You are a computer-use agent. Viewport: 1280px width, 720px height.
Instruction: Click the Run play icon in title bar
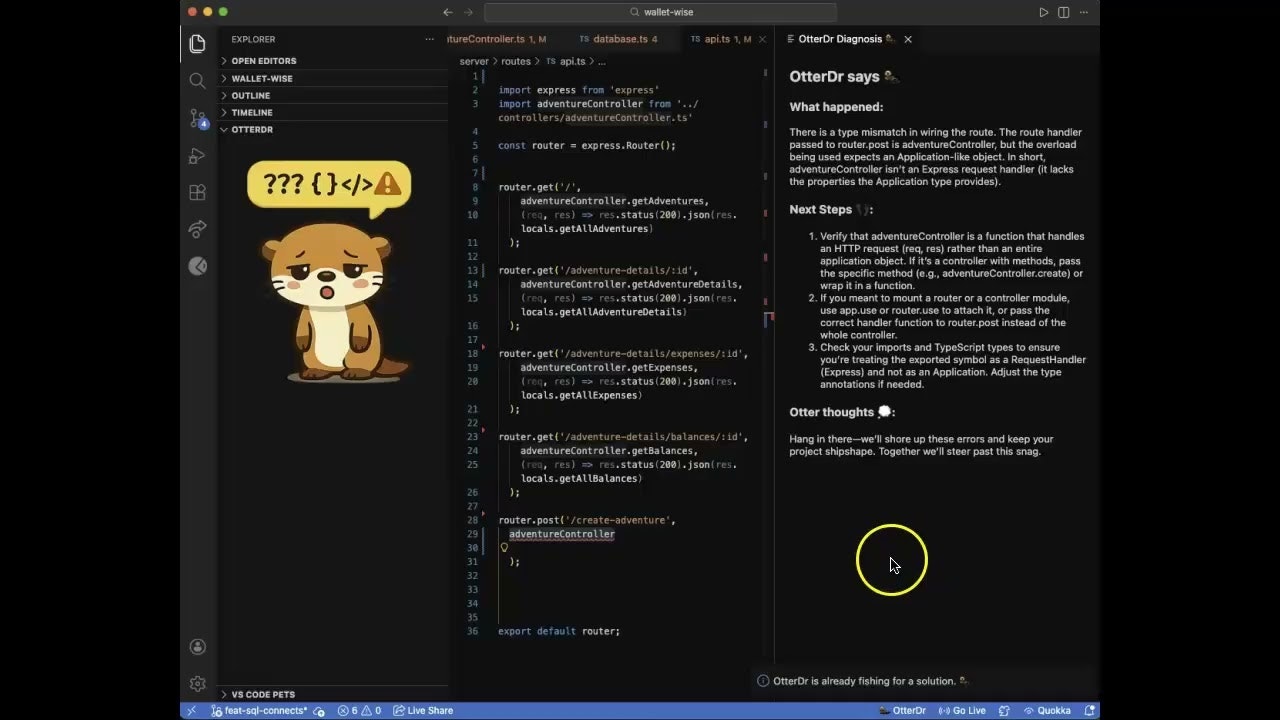click(1043, 12)
